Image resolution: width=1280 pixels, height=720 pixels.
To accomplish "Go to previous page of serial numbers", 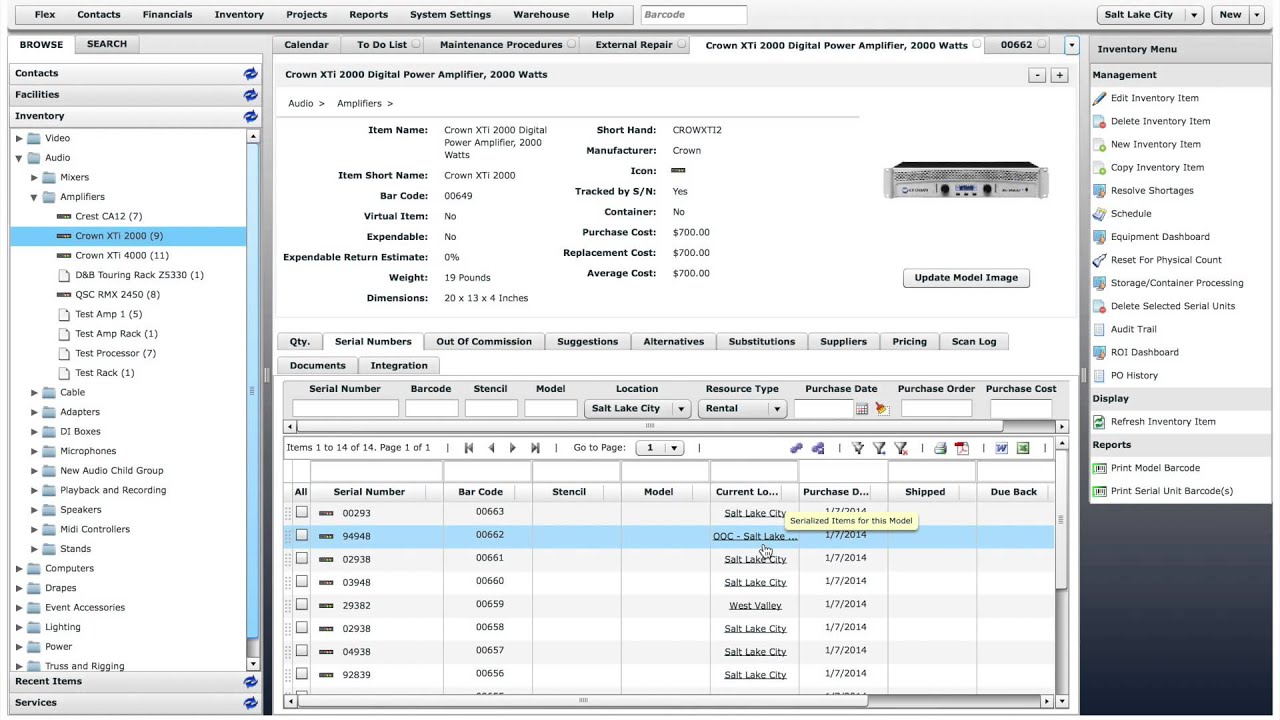I will coord(491,448).
